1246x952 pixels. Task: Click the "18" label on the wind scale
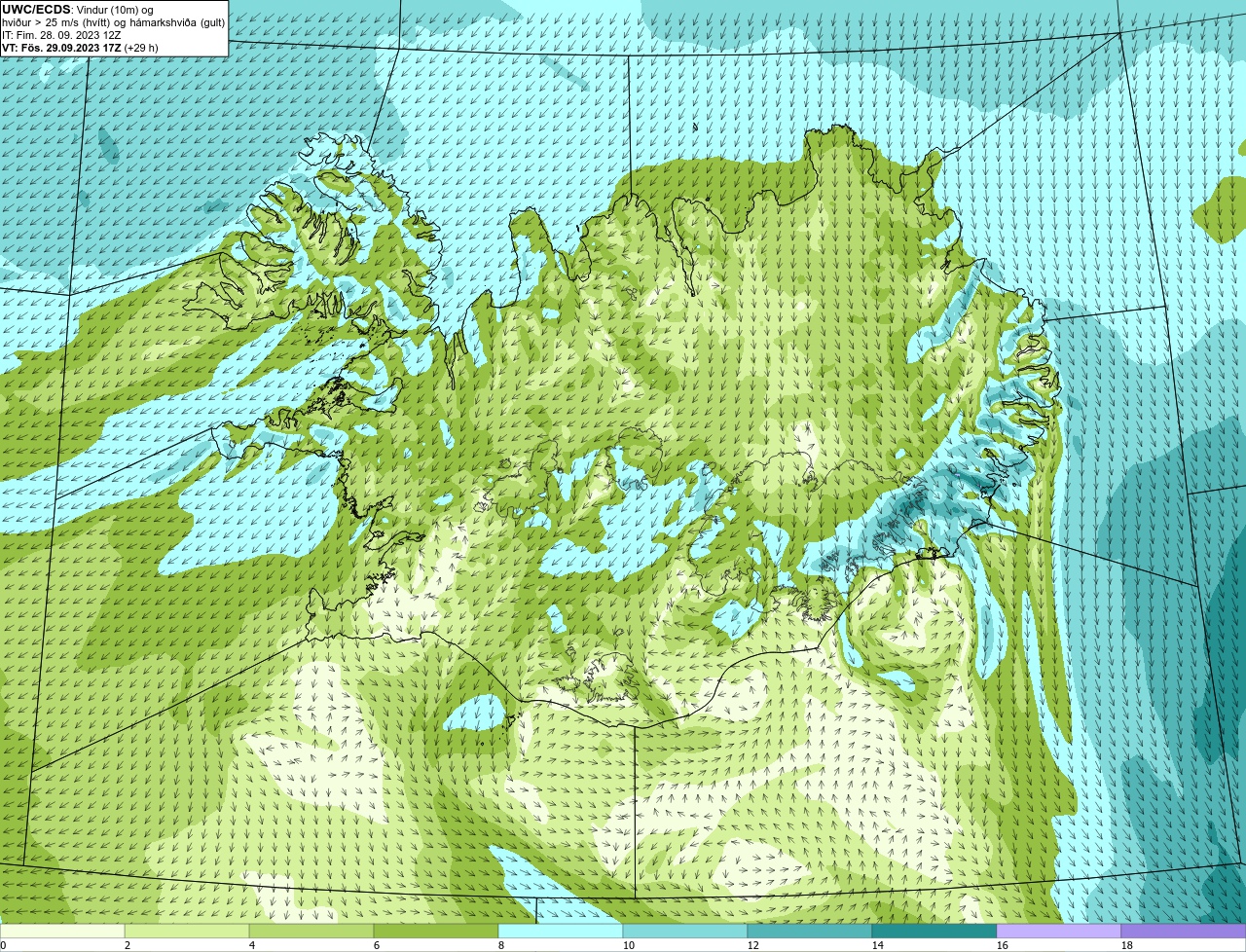(1127, 945)
